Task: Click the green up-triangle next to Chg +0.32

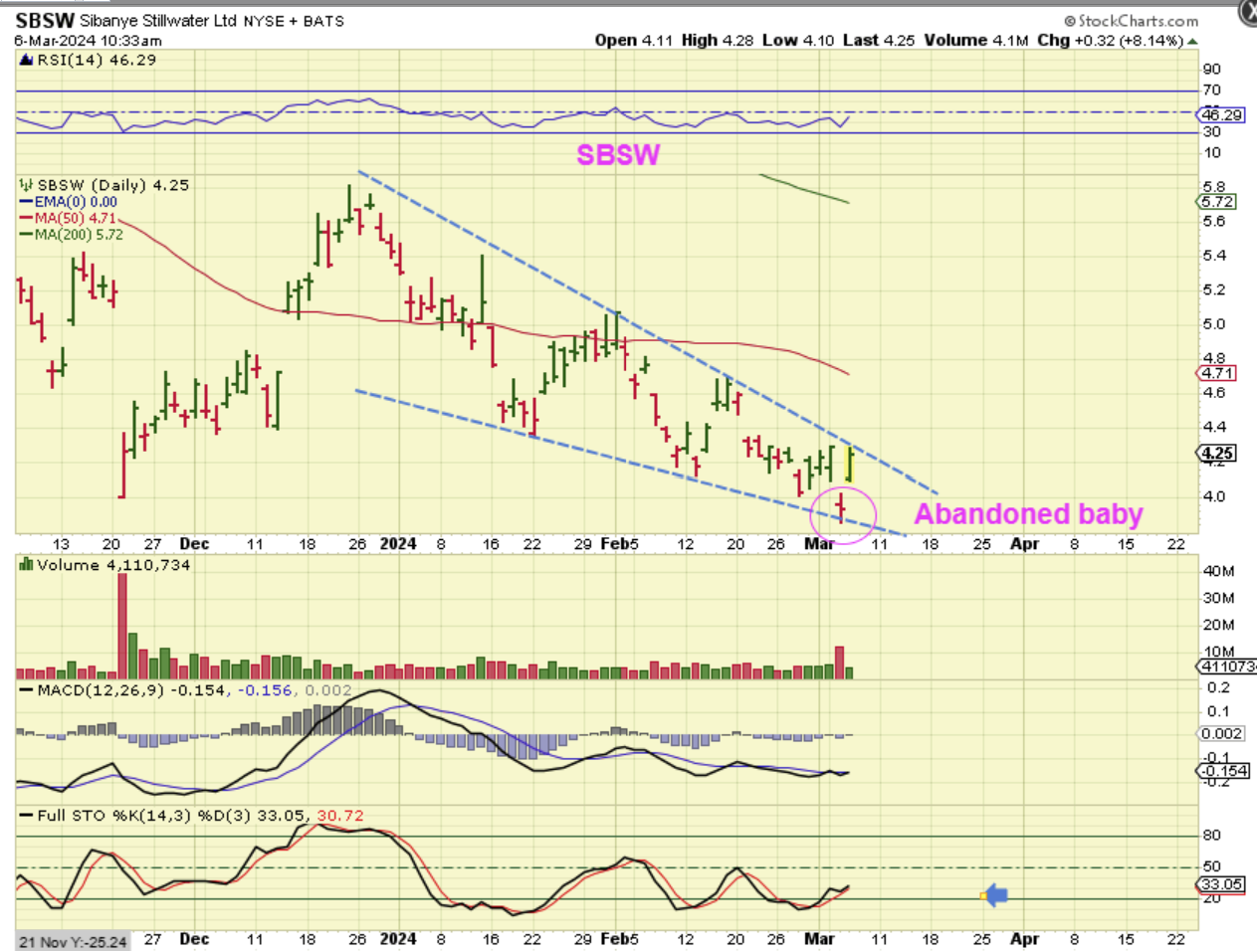Action: 1193,41
